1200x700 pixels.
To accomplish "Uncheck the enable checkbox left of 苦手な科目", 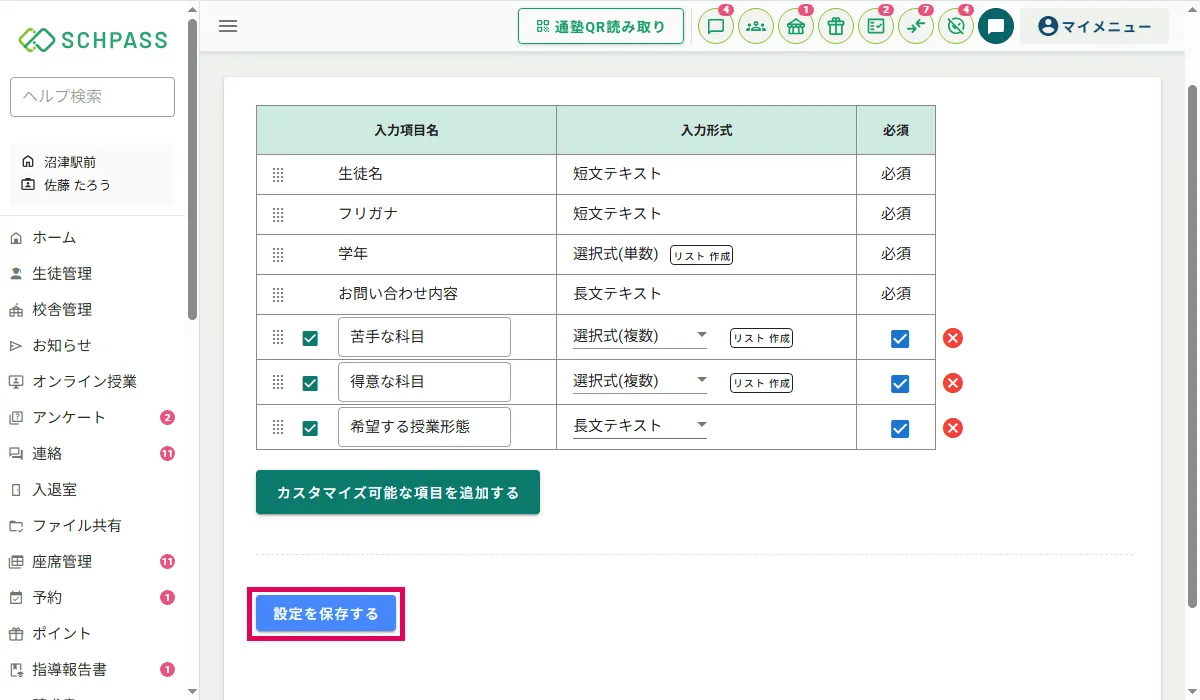I will pos(310,338).
